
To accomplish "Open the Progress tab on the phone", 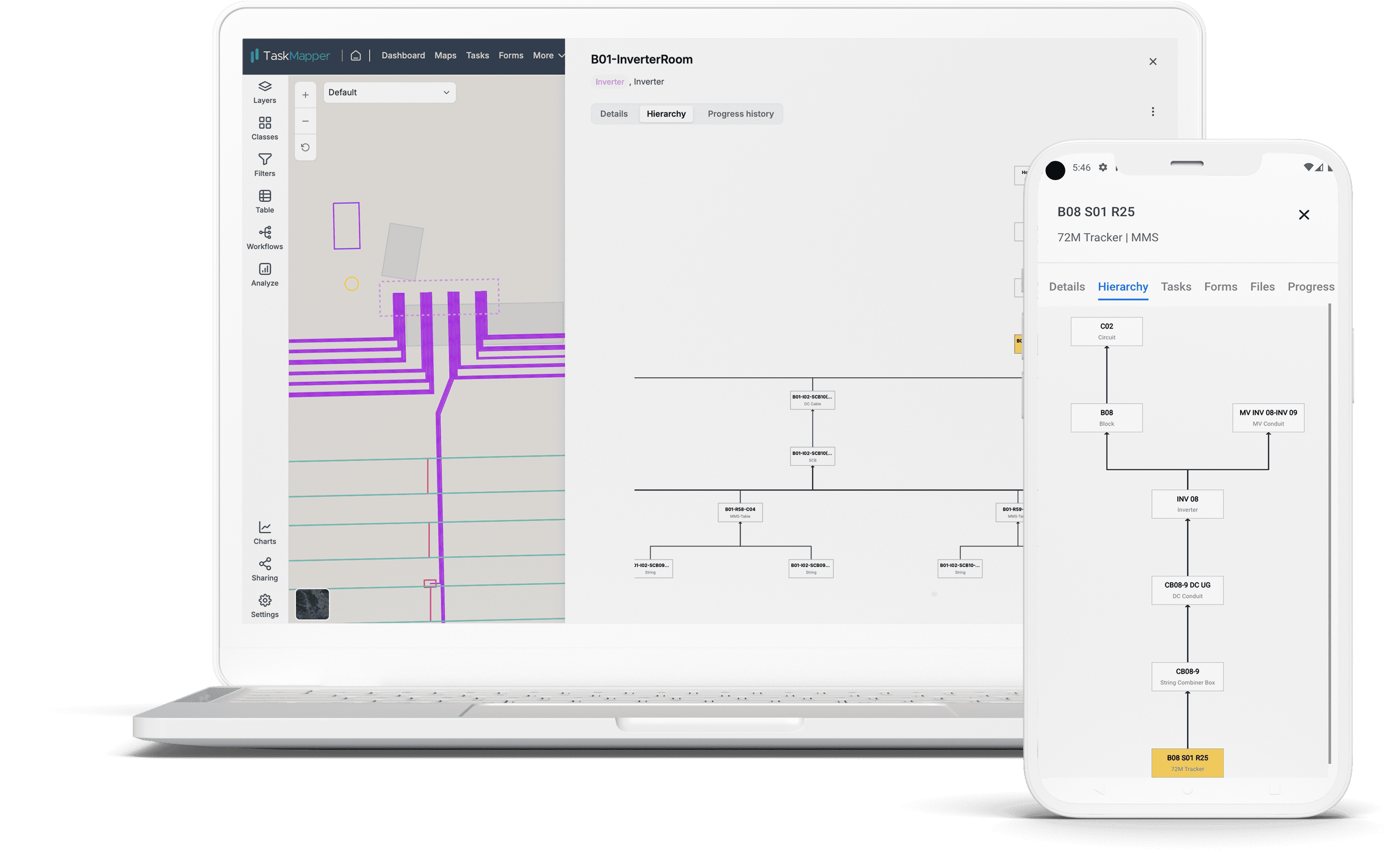I will click(x=1311, y=287).
